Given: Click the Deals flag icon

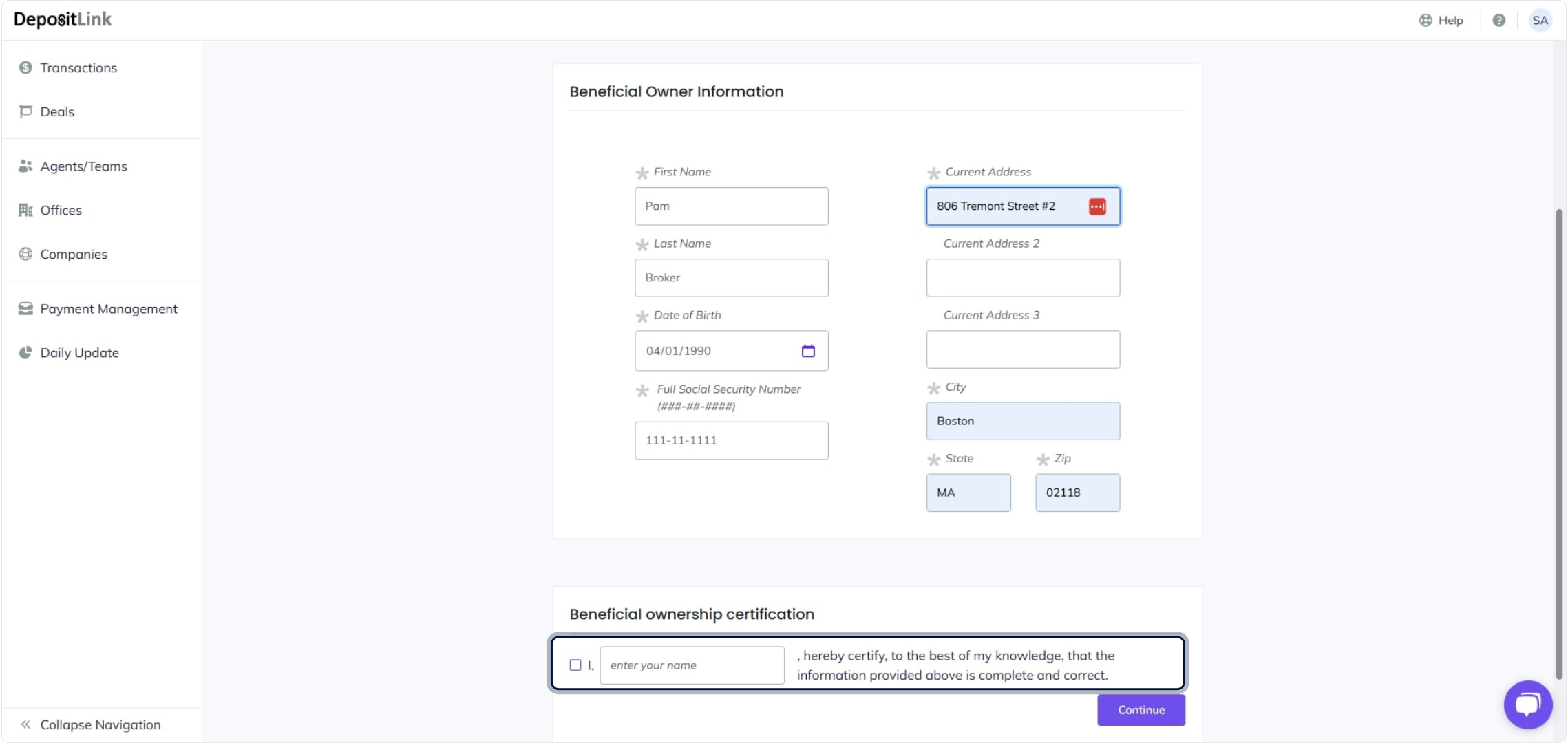Looking at the screenshot, I should [x=25, y=111].
